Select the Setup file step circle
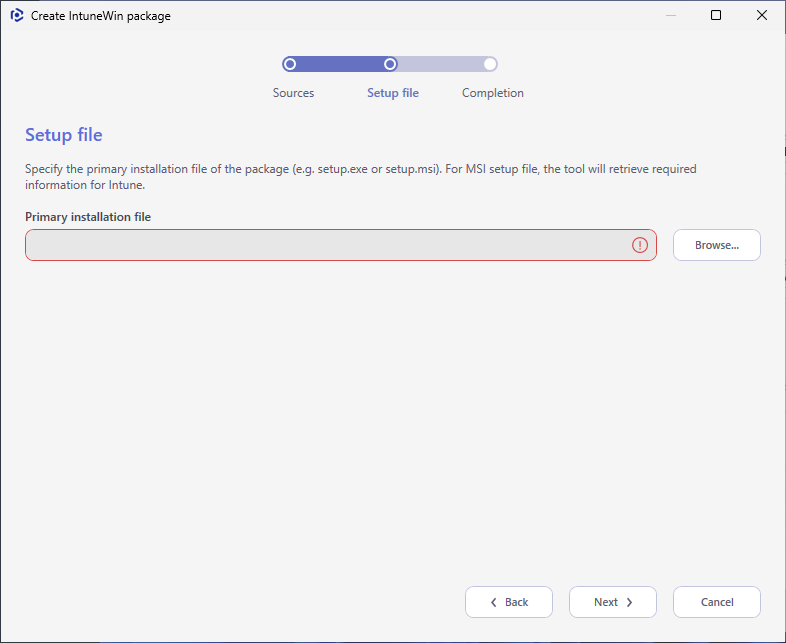 (x=390, y=64)
